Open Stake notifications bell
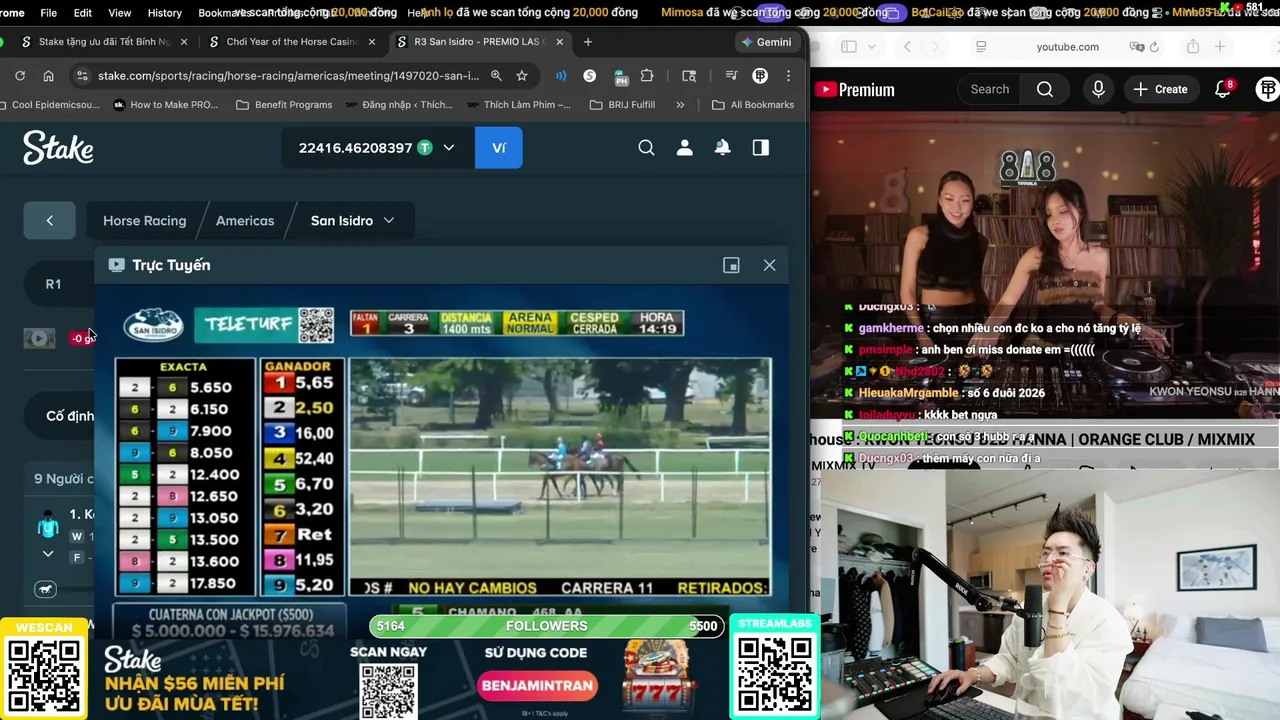 click(x=722, y=148)
